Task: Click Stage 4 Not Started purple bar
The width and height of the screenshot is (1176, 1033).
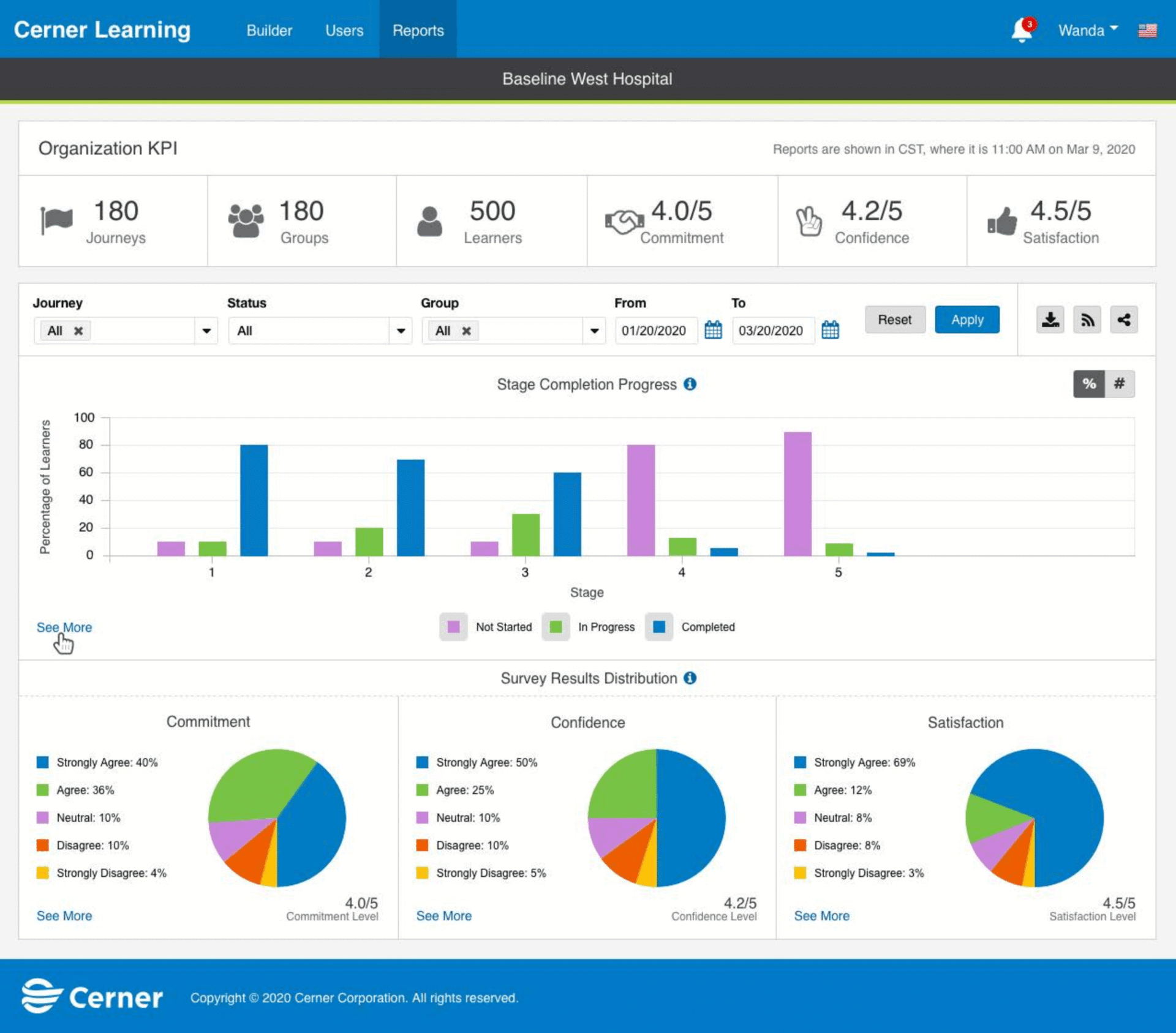Action: 641,500
